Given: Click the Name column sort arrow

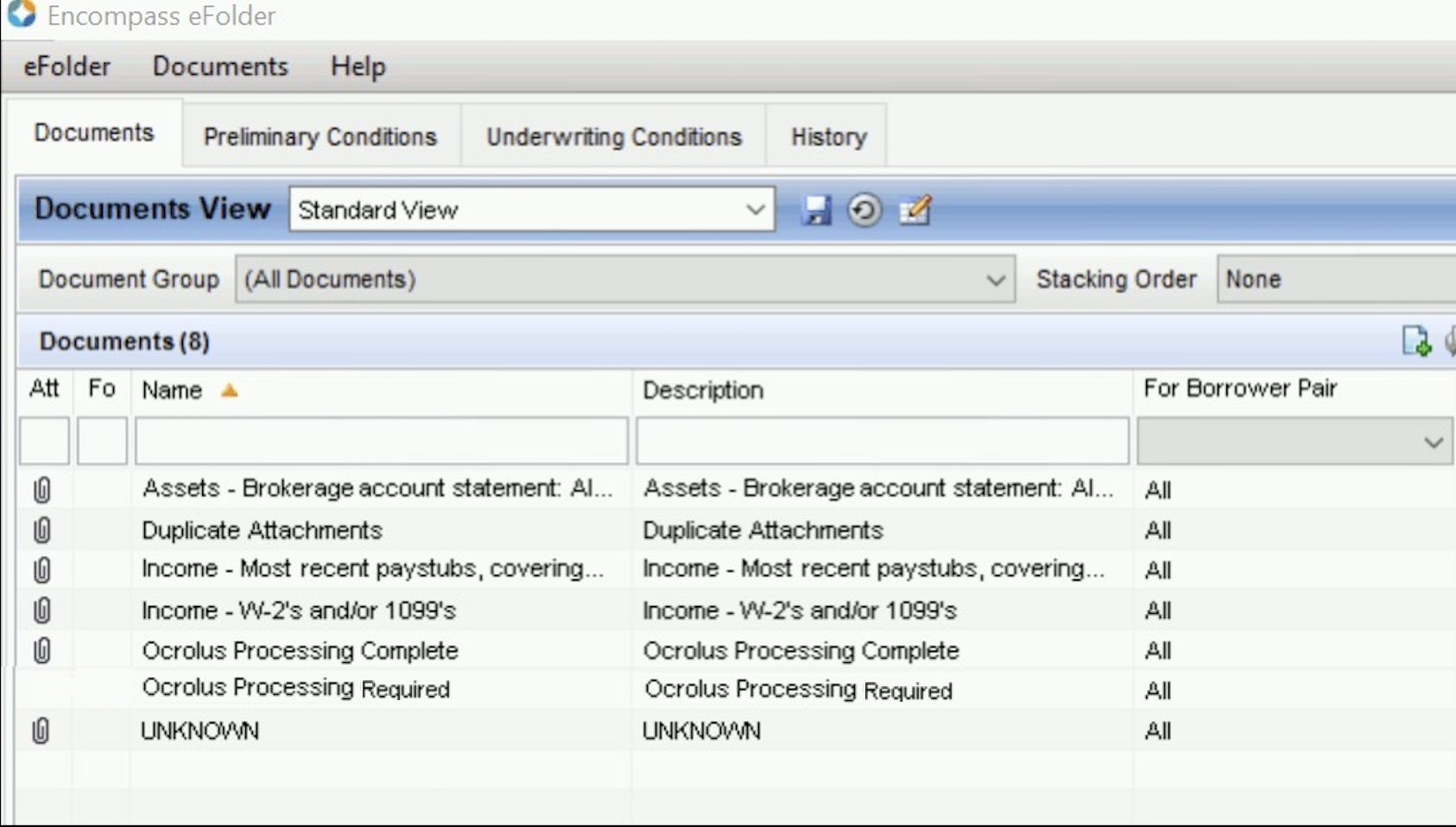Looking at the screenshot, I should pyautogui.click(x=229, y=390).
